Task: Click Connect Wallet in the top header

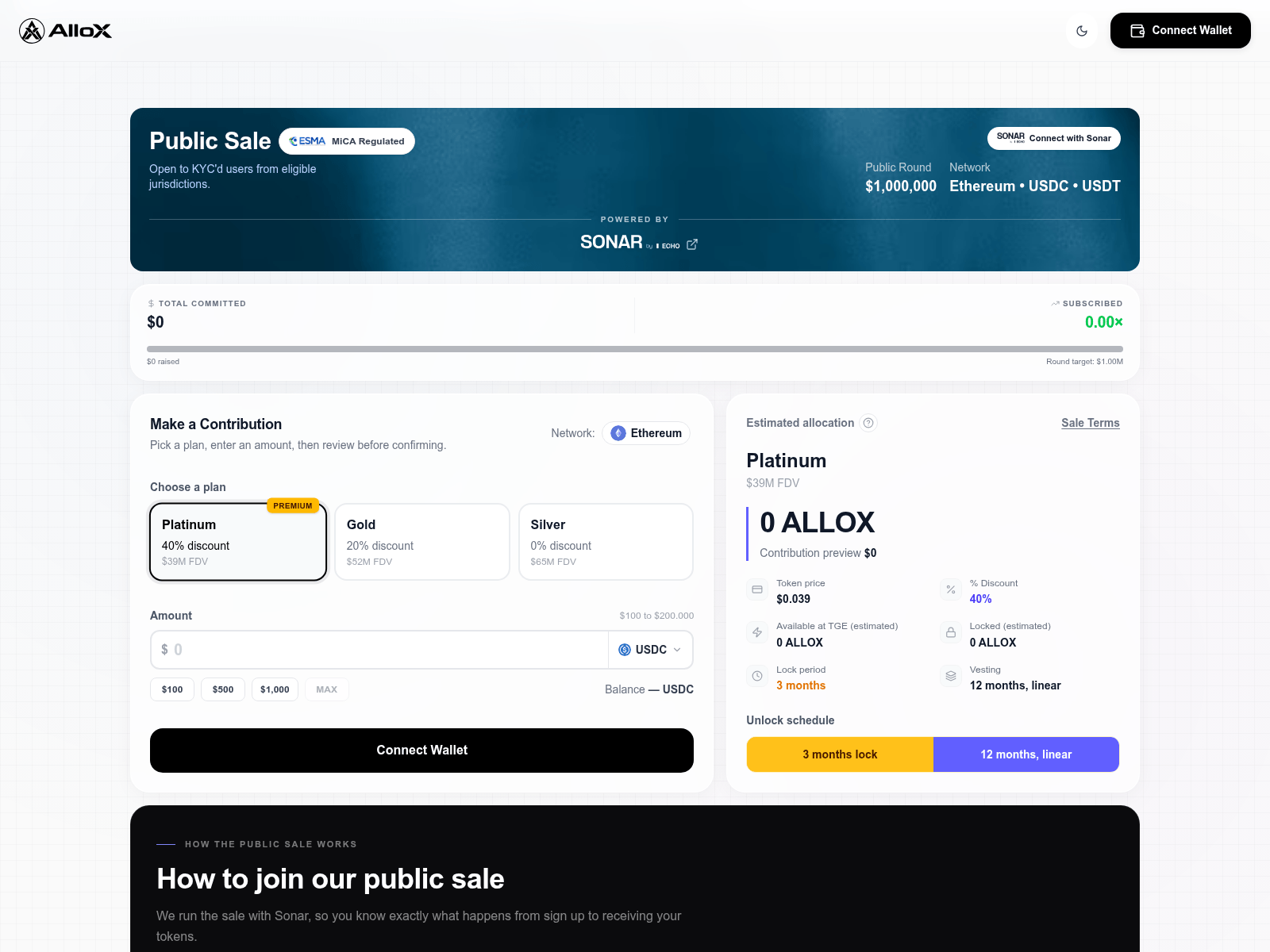Action: (x=1180, y=30)
